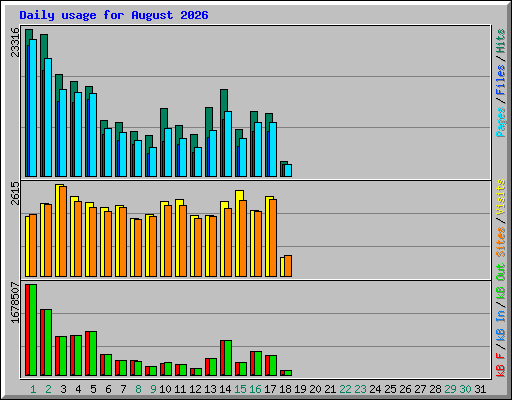Image resolution: width=512 pixels, height=400 pixels.
Task: Click day 6 label on x-axis
Action: (108, 389)
